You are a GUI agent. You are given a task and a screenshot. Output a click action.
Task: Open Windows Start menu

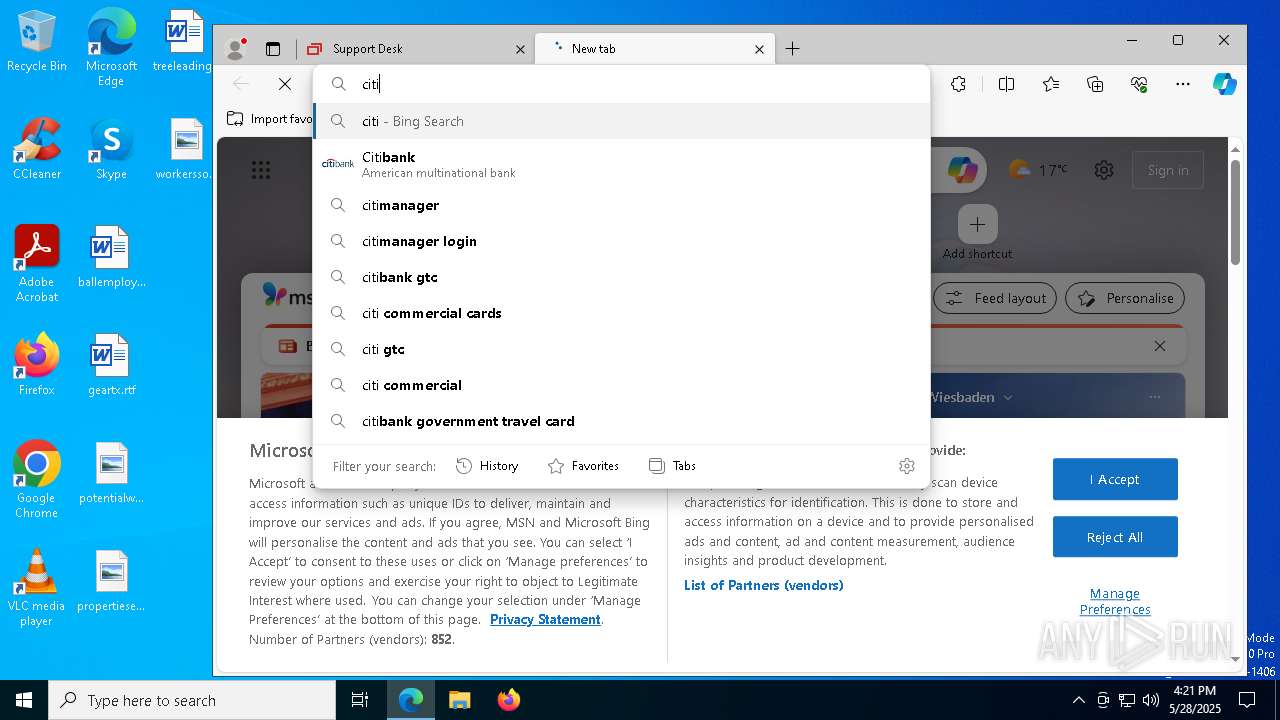coord(24,700)
